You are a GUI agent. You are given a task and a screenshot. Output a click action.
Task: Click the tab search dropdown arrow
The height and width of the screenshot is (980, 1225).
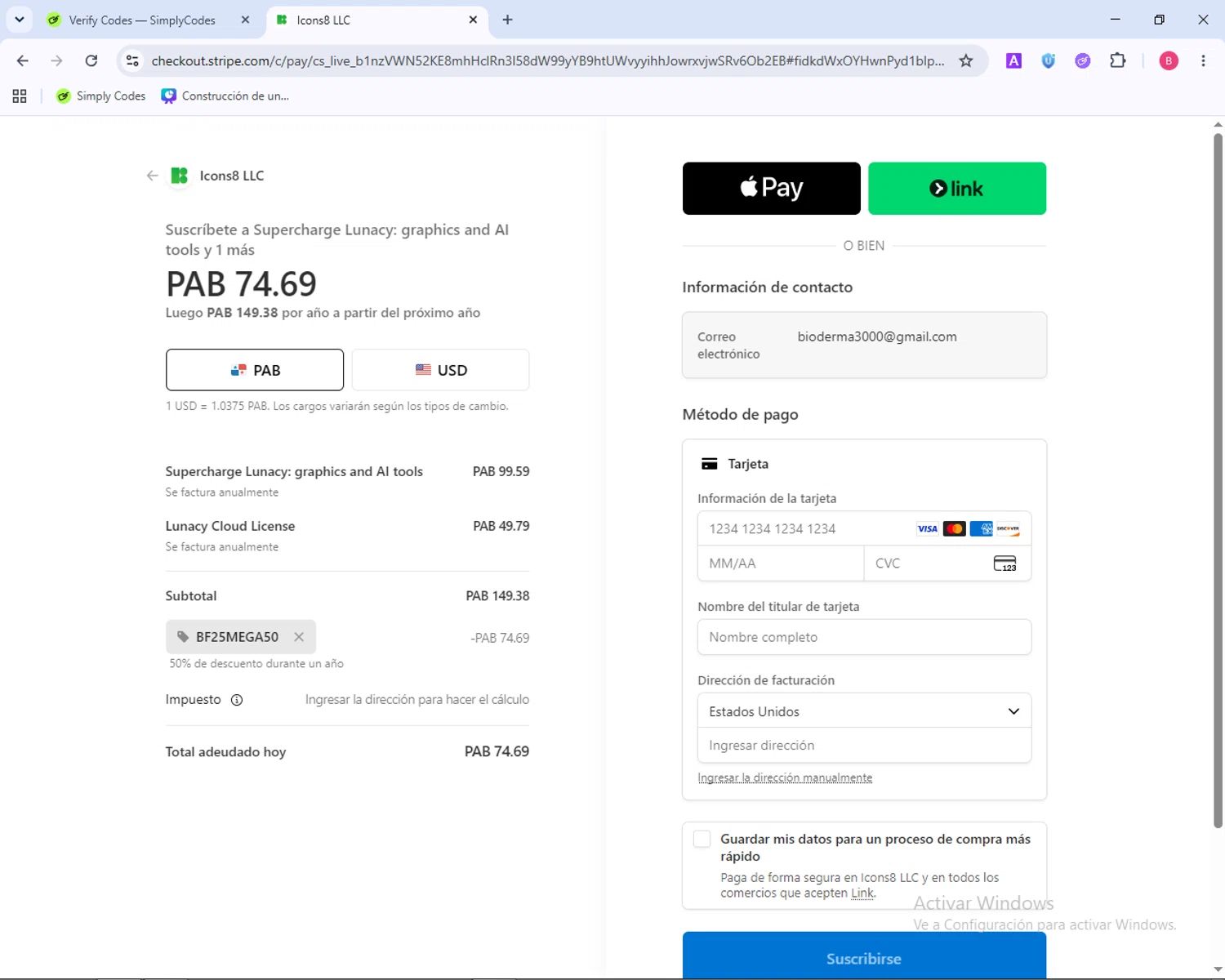click(19, 20)
